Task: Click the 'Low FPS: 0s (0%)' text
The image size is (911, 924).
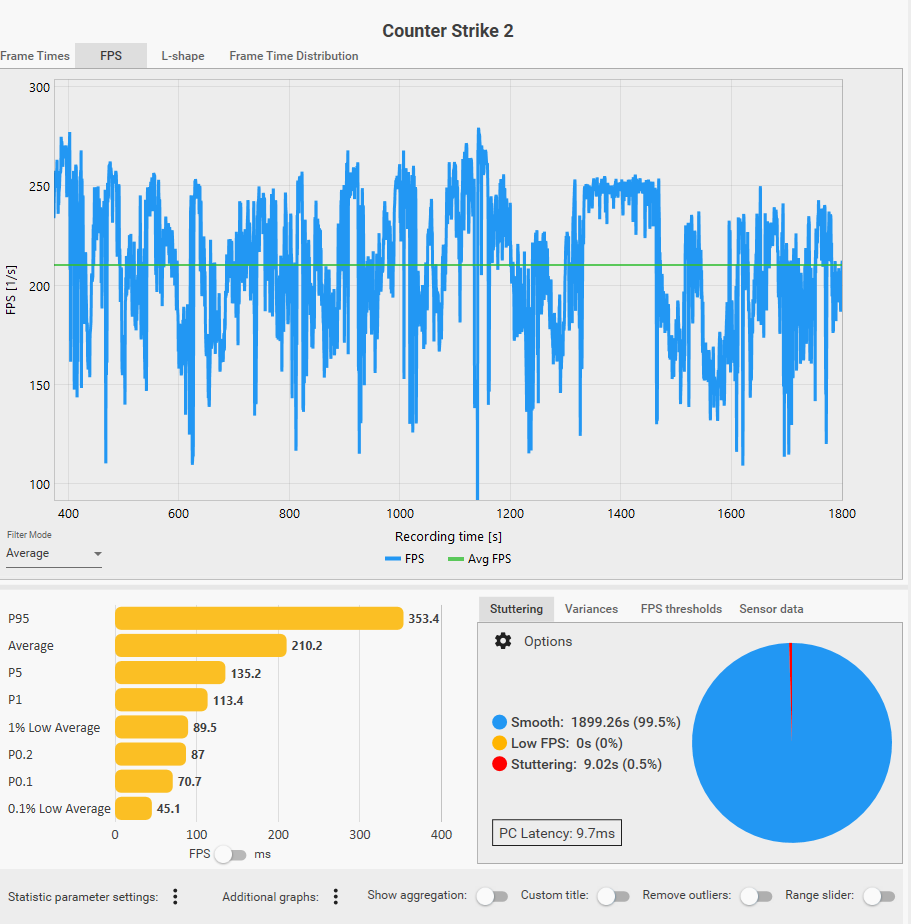Action: pyautogui.click(x=567, y=743)
